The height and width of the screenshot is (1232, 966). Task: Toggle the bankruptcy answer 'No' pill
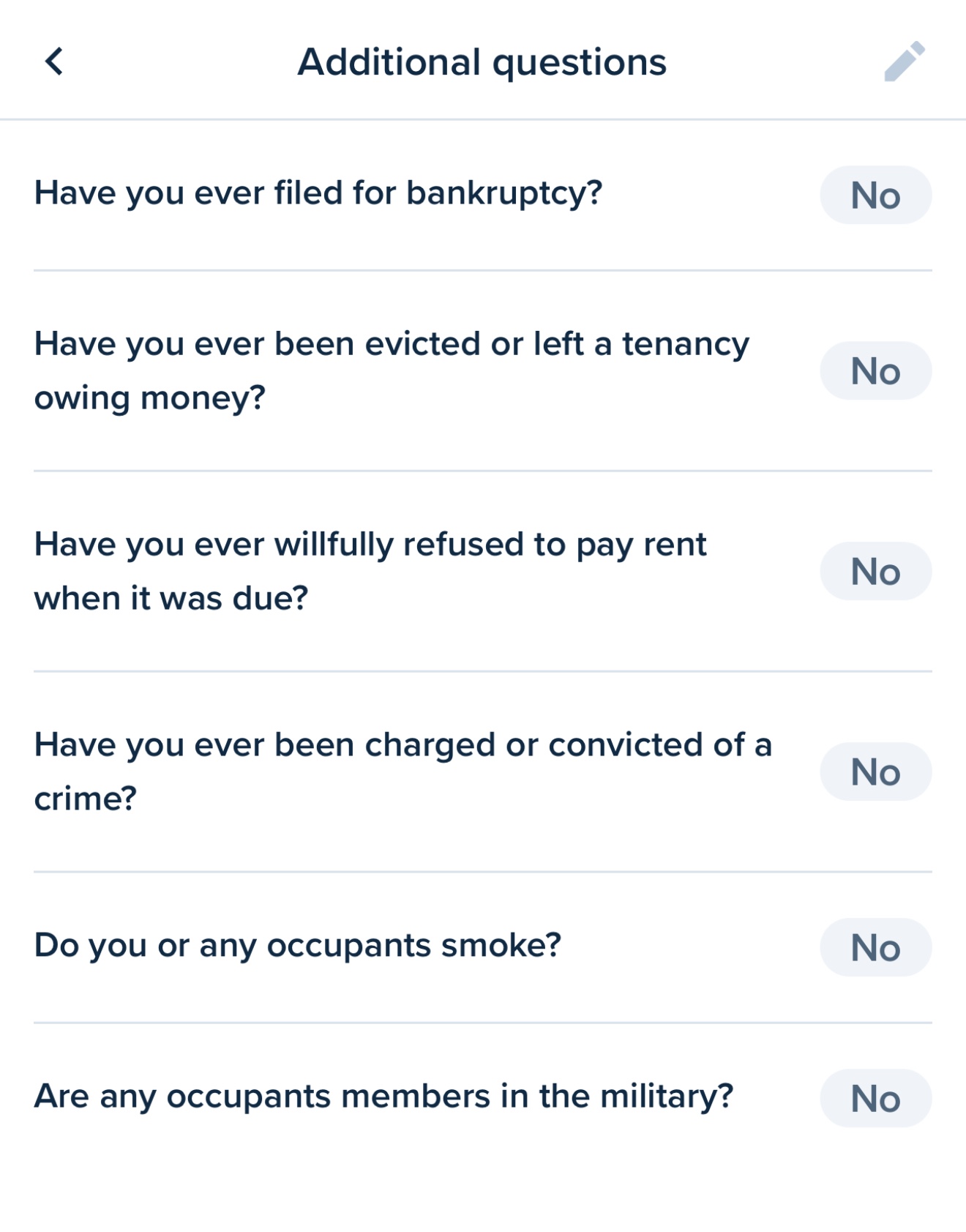tap(875, 195)
